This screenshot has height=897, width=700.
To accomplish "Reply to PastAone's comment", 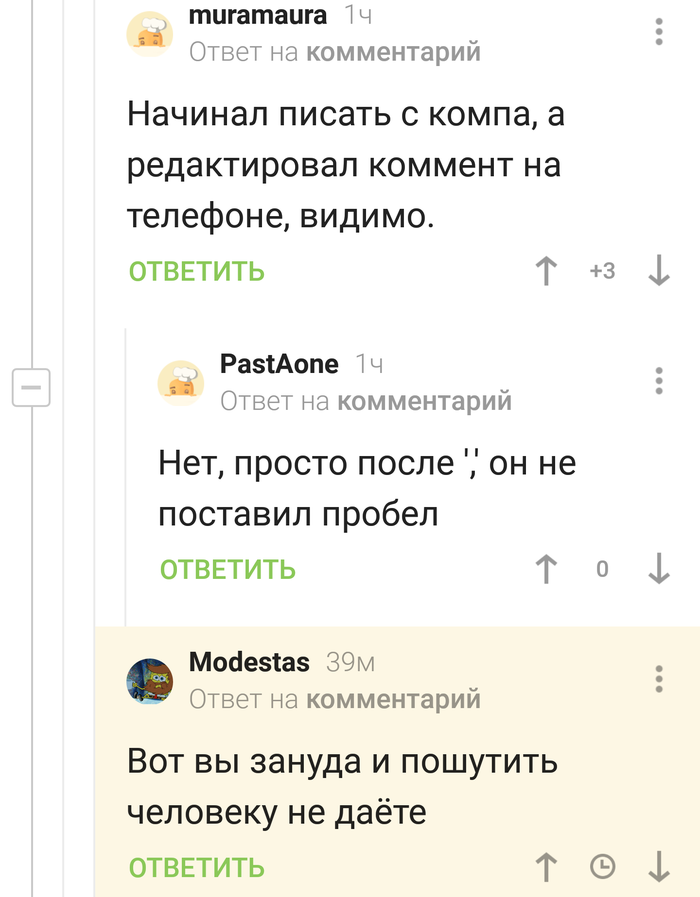I will point(228,569).
